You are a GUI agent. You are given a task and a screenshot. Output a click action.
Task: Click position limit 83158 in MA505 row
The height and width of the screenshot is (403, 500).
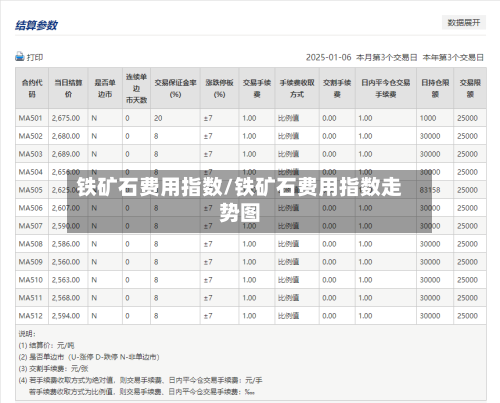point(430,190)
